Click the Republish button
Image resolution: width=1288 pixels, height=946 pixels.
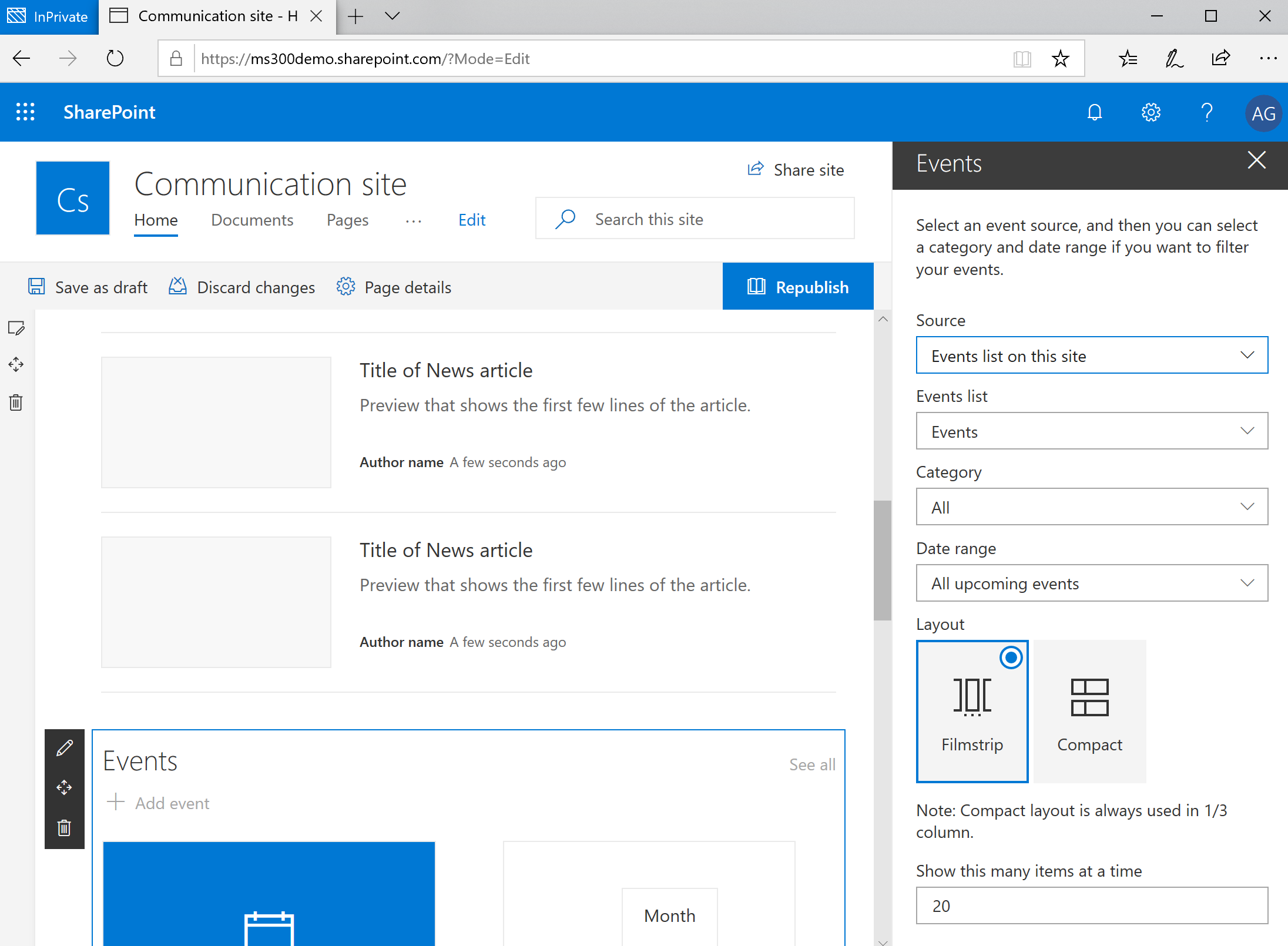[798, 286]
